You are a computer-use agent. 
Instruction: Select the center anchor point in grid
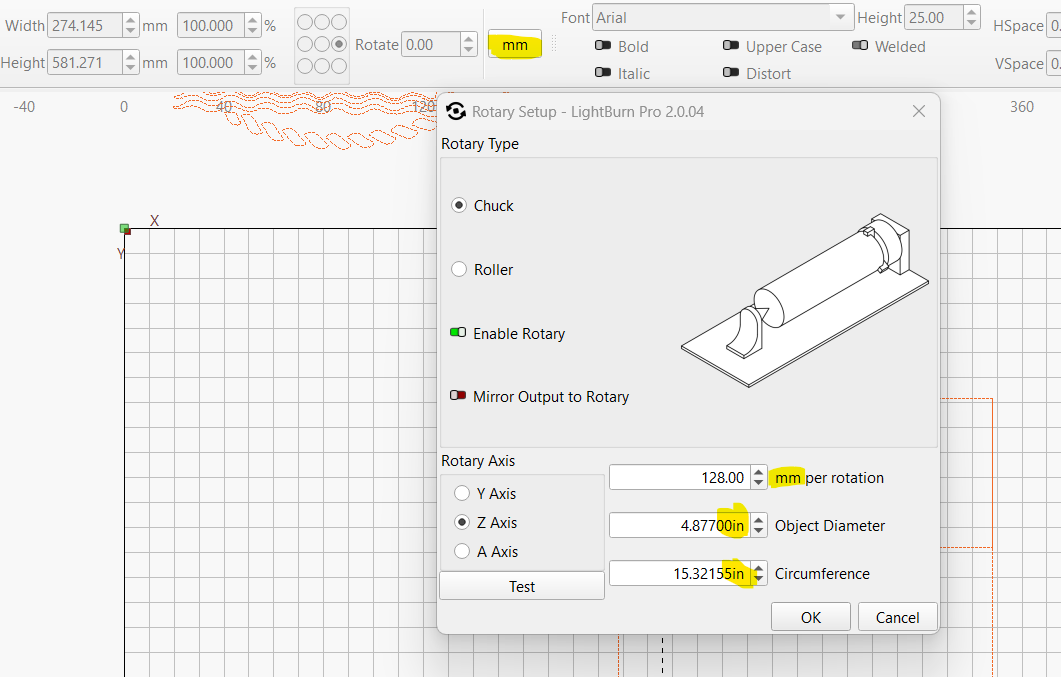[x=322, y=44]
